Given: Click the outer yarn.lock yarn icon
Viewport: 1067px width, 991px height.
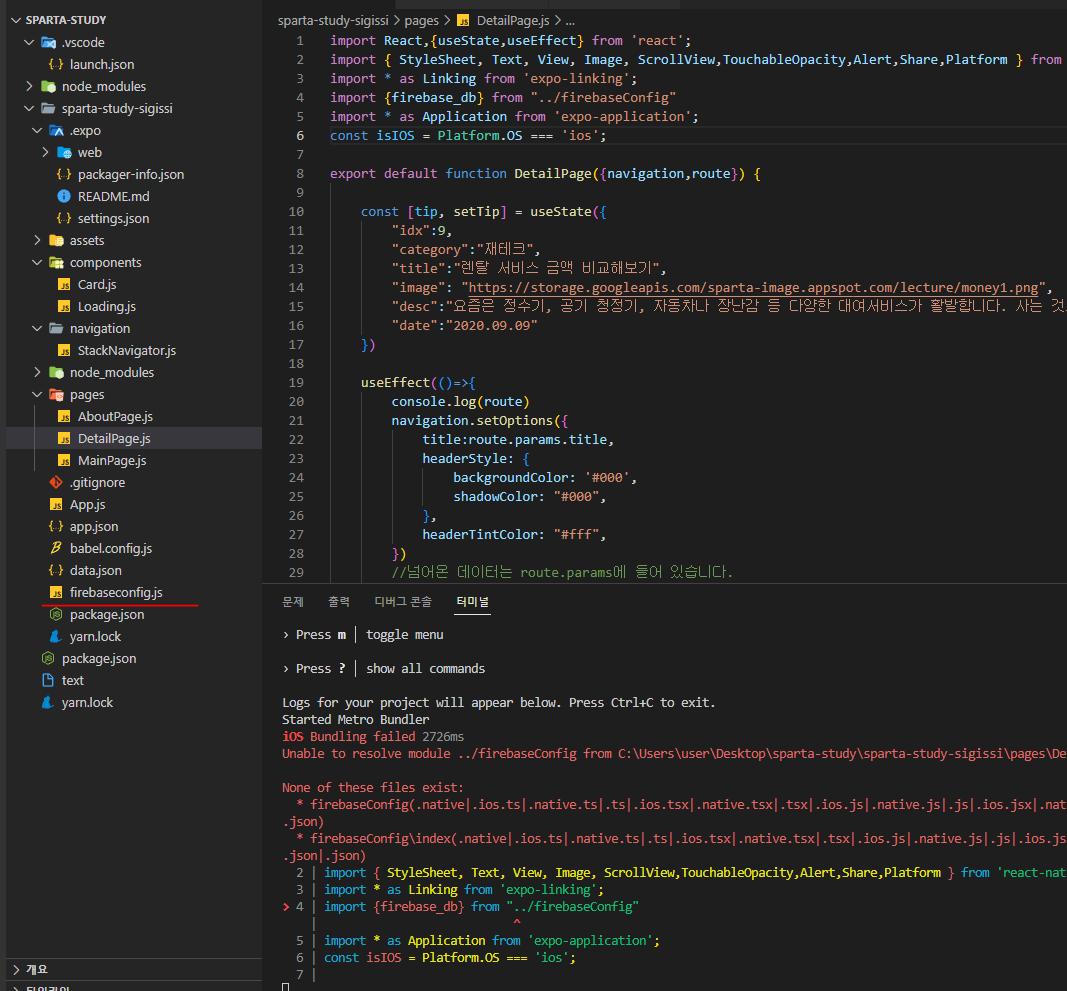Looking at the screenshot, I should 48,702.
